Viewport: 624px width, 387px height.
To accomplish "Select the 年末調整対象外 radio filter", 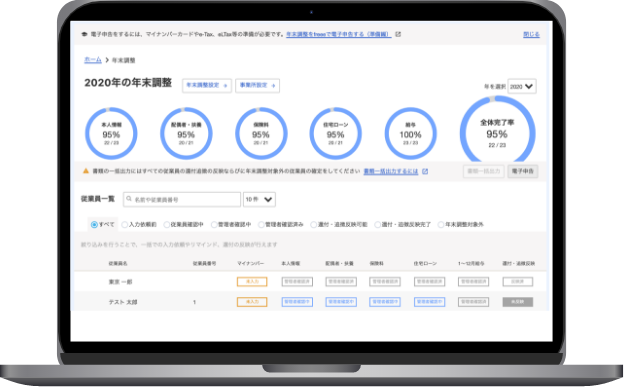I will [441, 225].
